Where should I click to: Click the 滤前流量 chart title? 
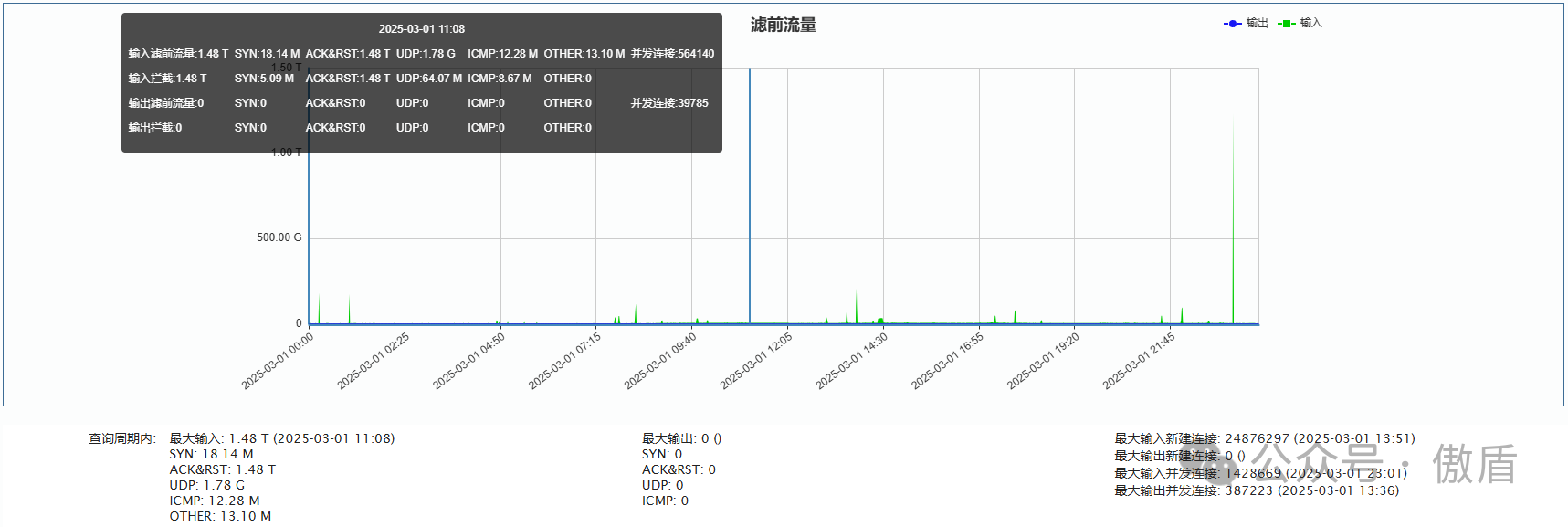[x=783, y=26]
